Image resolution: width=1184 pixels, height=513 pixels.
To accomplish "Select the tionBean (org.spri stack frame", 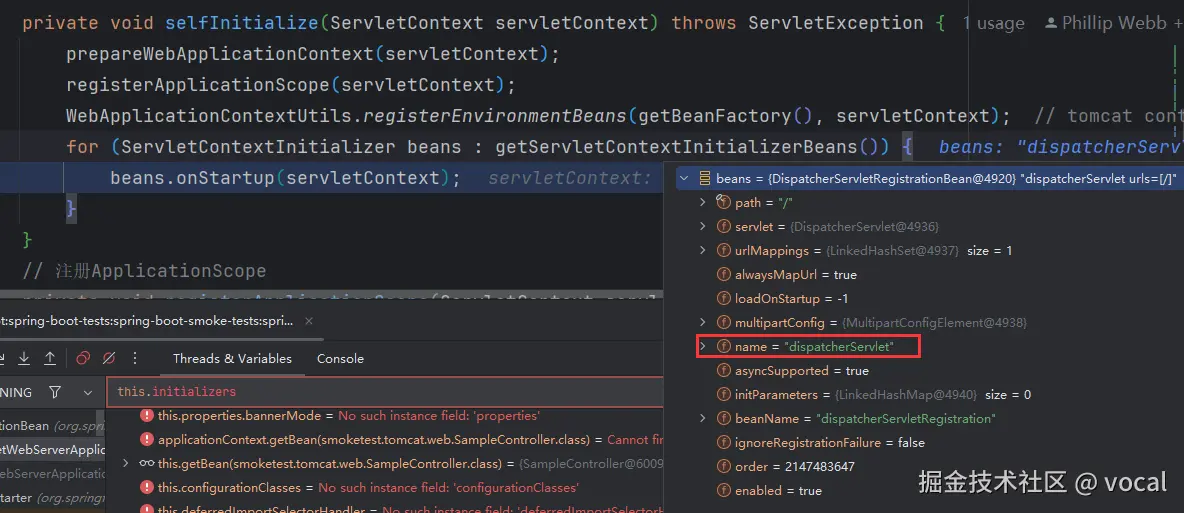I will coord(53,426).
